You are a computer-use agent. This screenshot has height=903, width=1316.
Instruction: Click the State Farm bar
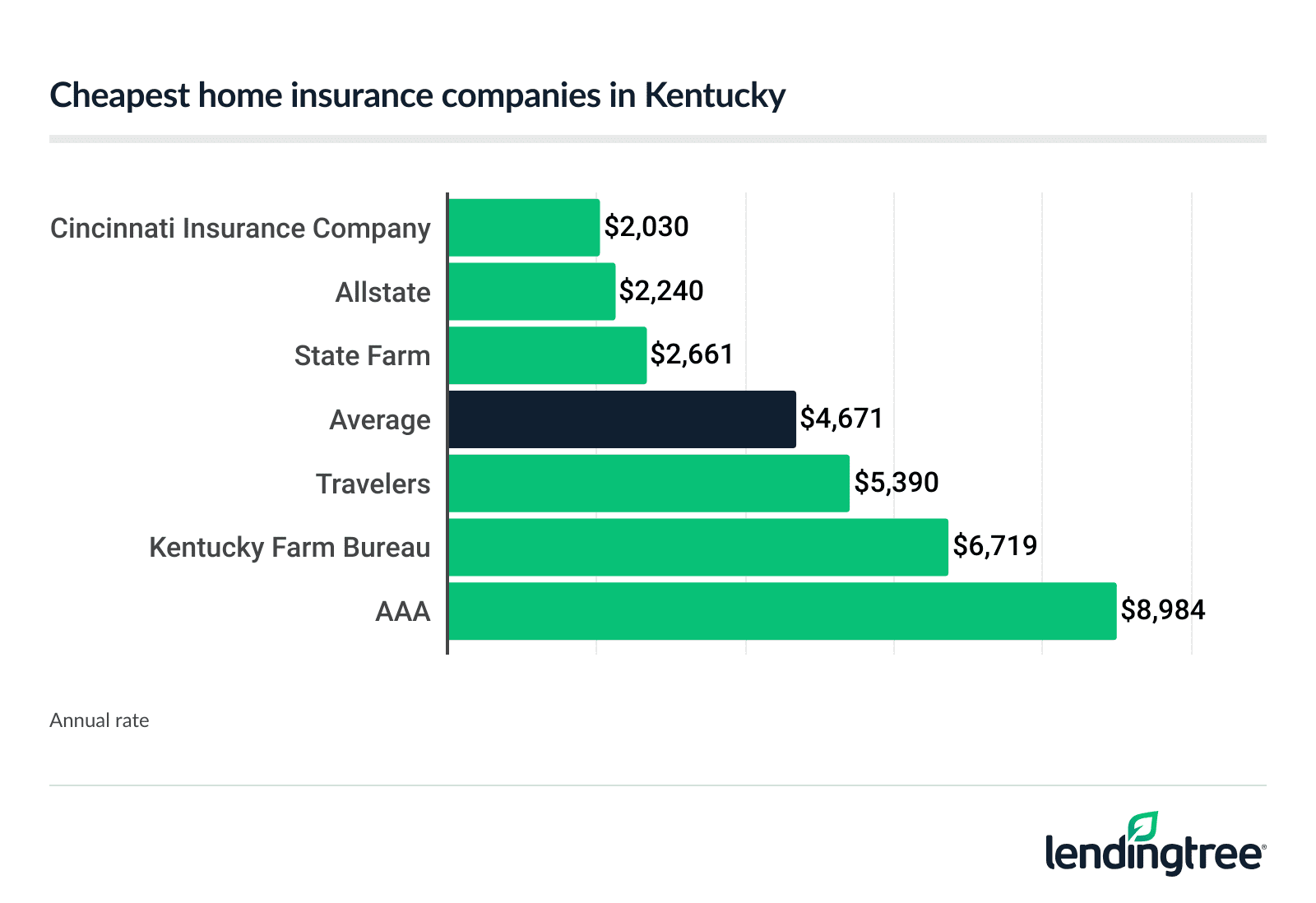(547, 355)
